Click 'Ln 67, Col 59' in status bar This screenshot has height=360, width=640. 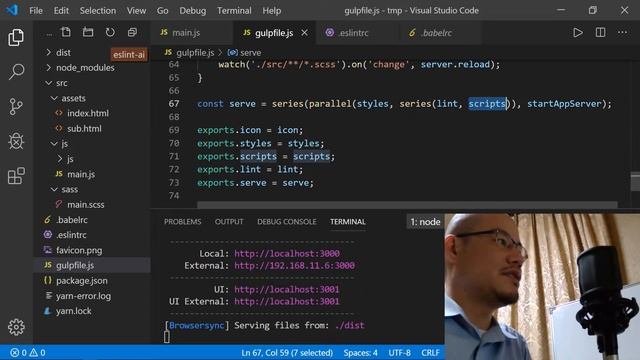tap(287, 353)
